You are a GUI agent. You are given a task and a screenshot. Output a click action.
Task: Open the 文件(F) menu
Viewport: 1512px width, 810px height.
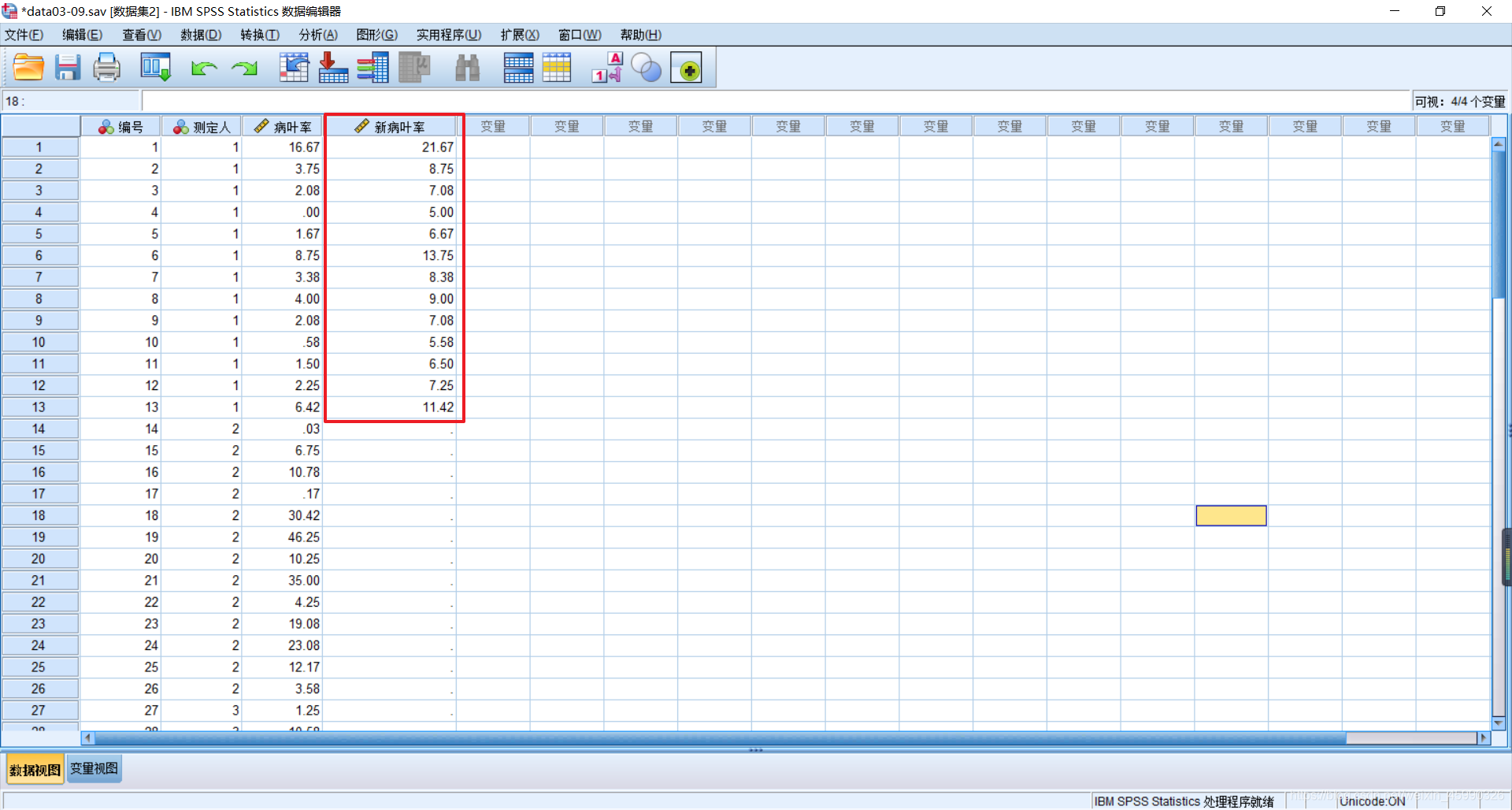24,35
